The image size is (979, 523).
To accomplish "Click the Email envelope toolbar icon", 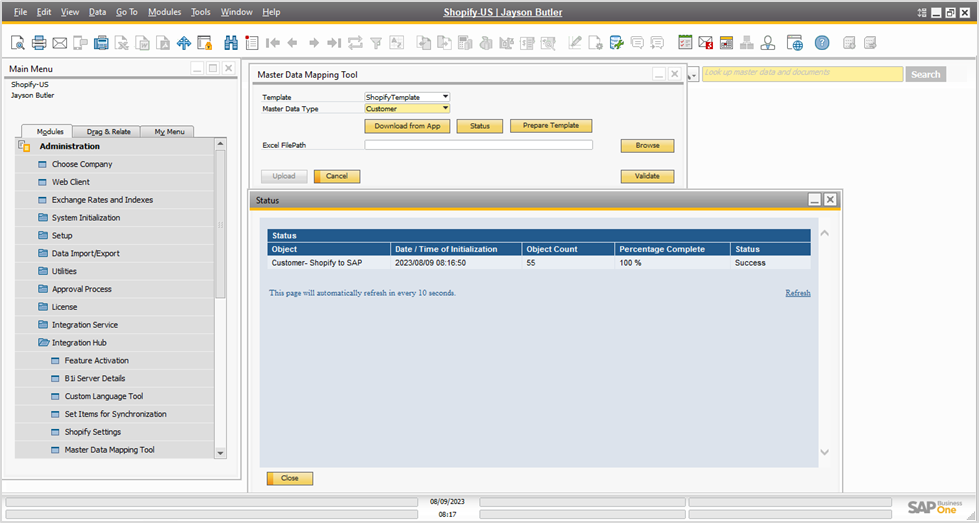I will point(59,43).
